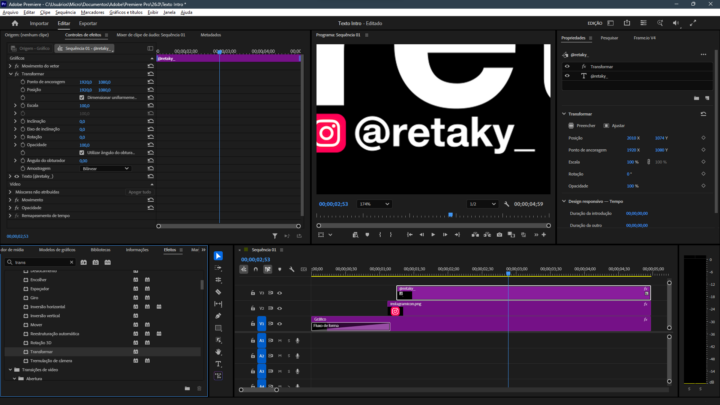Select the Razor tool
This screenshot has height=405, width=720.
click(x=218, y=292)
